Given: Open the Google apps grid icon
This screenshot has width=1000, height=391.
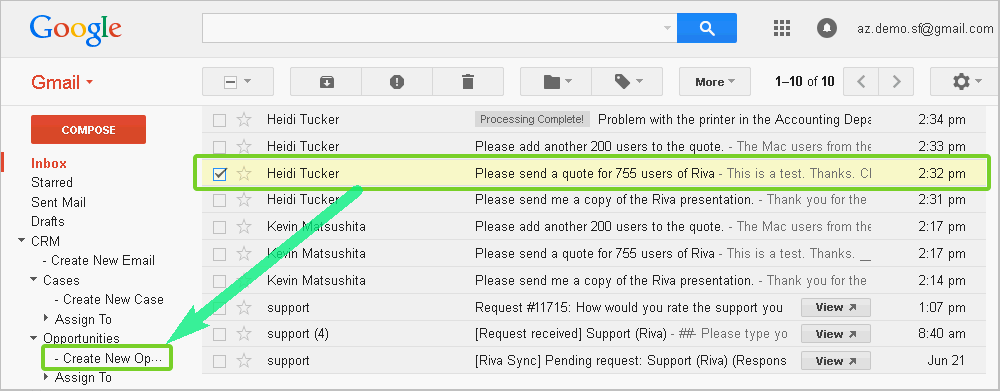Looking at the screenshot, I should tap(782, 28).
